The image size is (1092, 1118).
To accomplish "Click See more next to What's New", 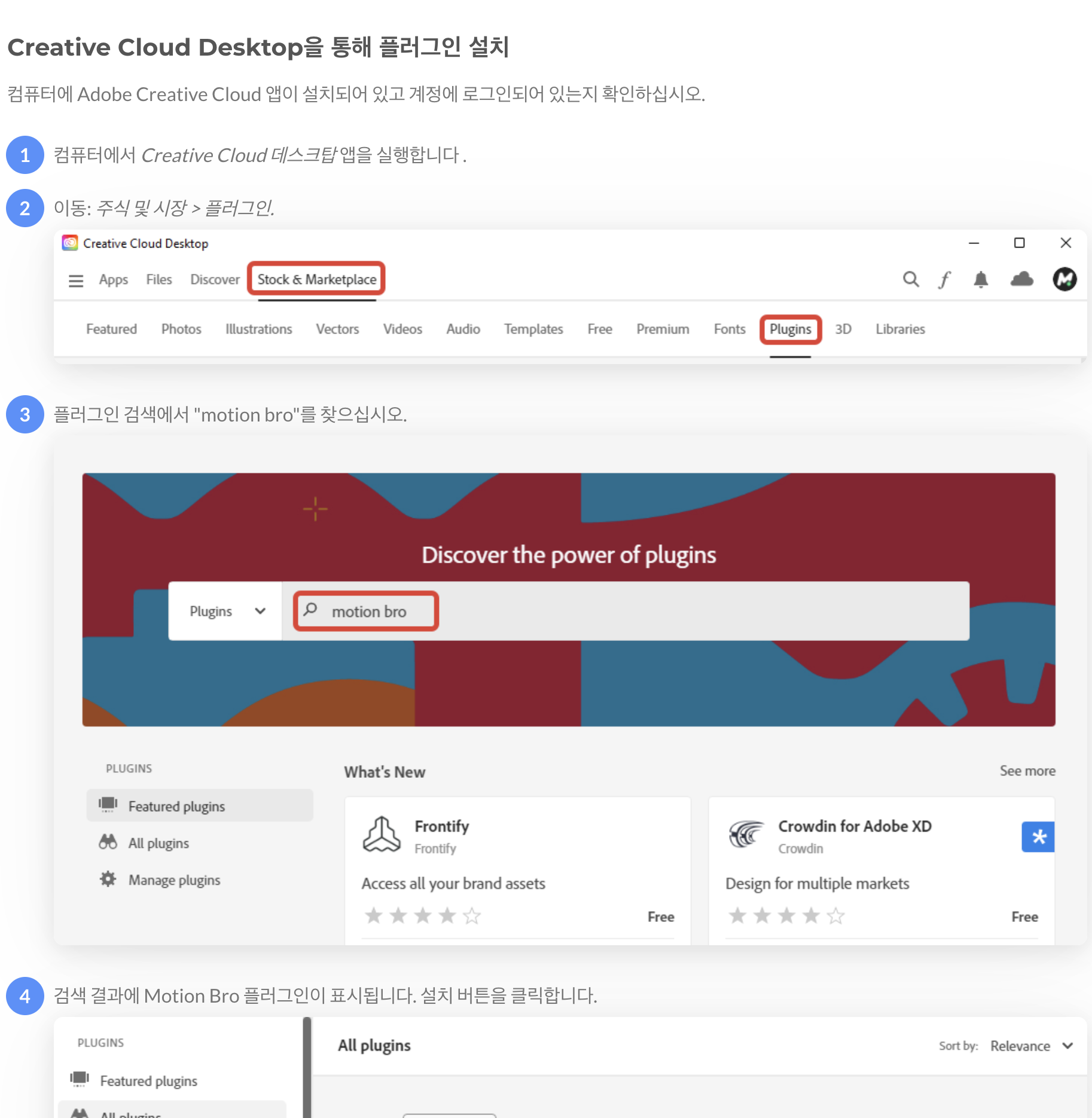I will (x=1027, y=771).
